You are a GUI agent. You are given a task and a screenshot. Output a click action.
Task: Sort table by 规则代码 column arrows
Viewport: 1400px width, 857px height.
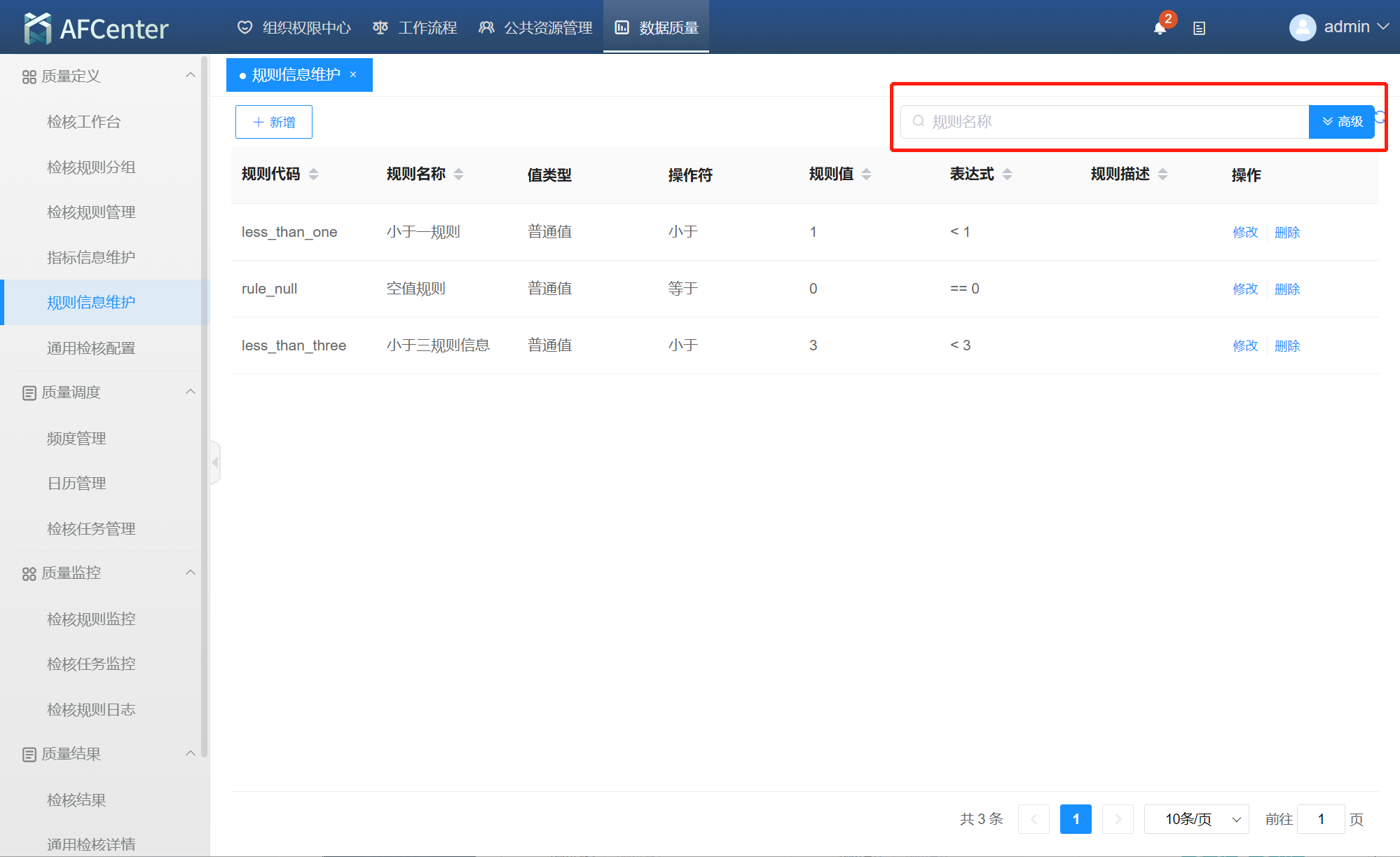pos(313,174)
